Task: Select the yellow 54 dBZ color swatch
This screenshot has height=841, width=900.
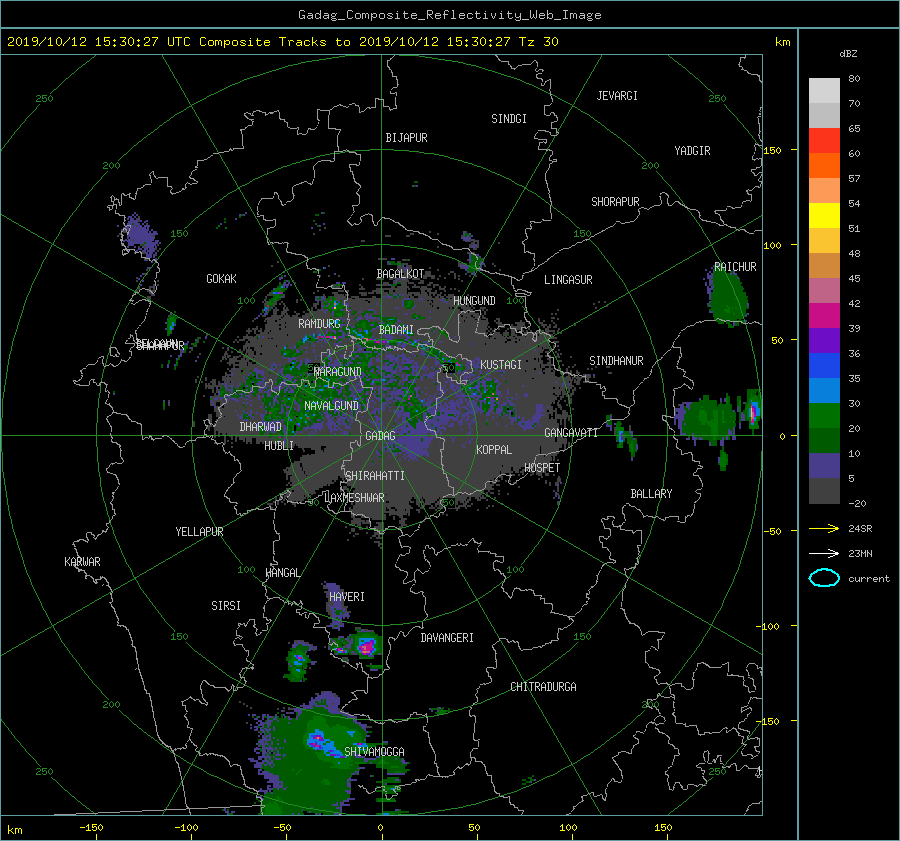Action: click(x=824, y=215)
